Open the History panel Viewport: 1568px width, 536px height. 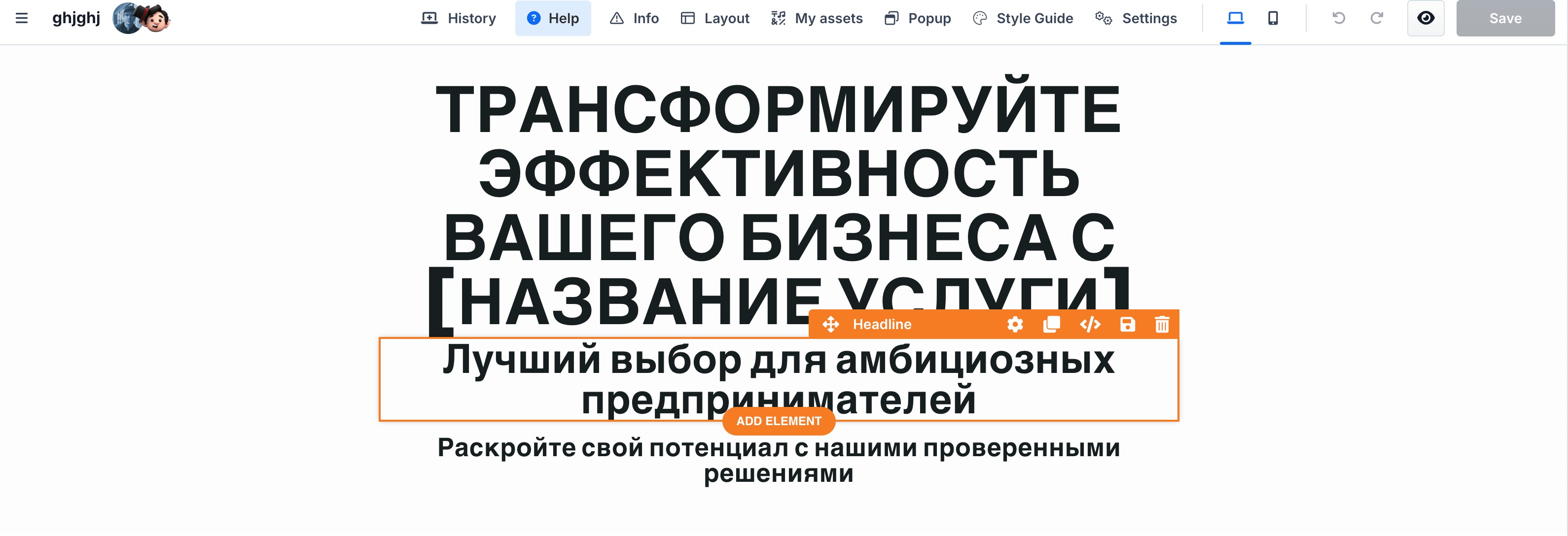pyautogui.click(x=459, y=18)
